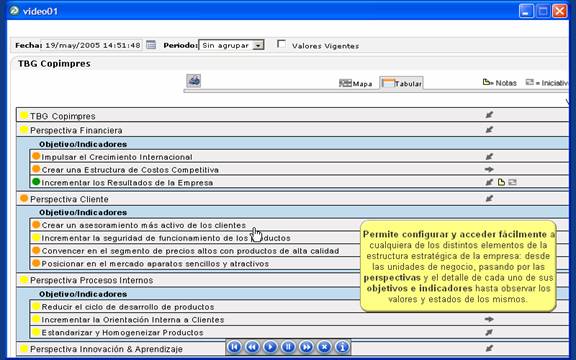The image size is (576, 360).
Task: Click the play button on playback bar
Action: tap(270, 347)
